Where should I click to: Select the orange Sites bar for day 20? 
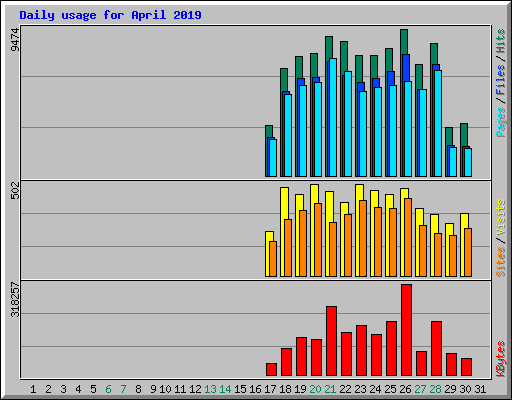318,240
